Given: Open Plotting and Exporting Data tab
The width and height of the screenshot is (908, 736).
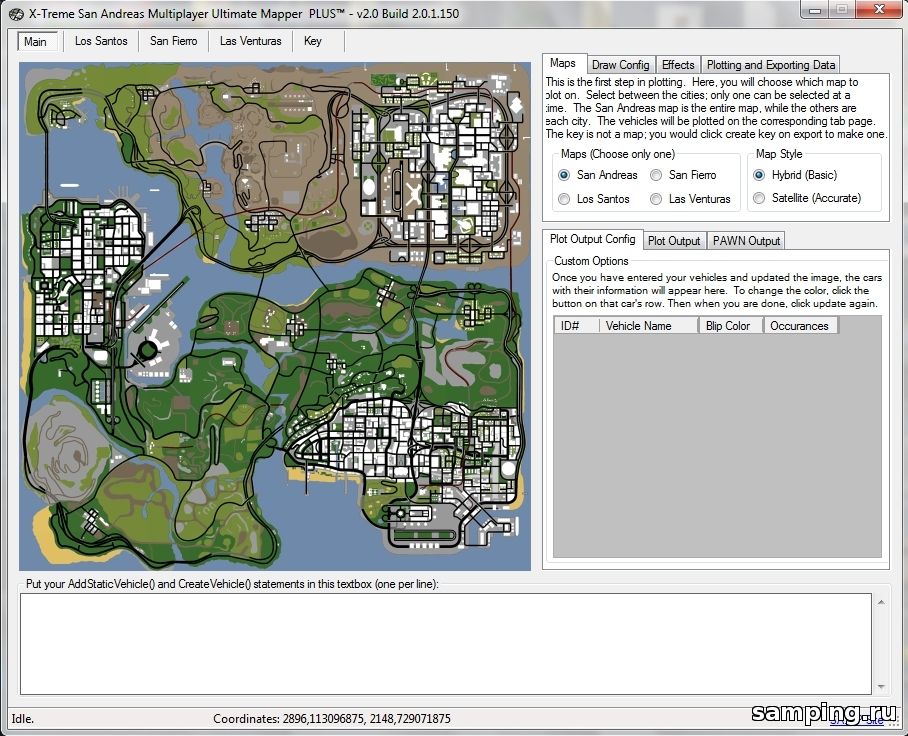Looking at the screenshot, I should (x=771, y=65).
